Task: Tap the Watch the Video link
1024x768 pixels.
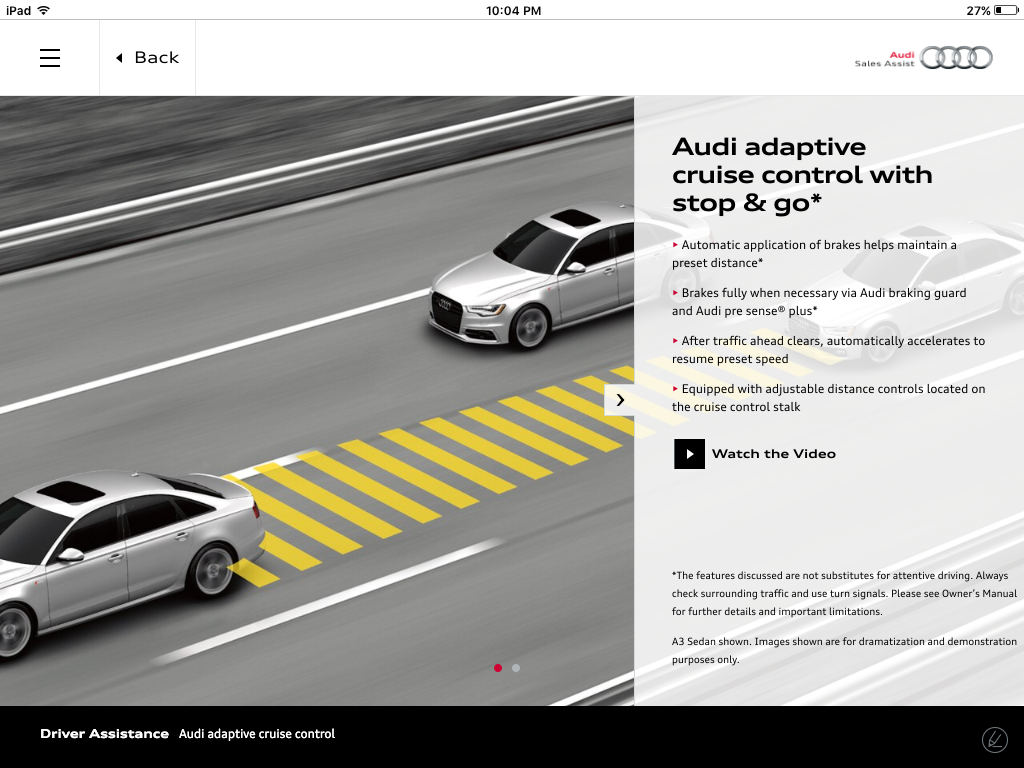Action: click(x=773, y=454)
